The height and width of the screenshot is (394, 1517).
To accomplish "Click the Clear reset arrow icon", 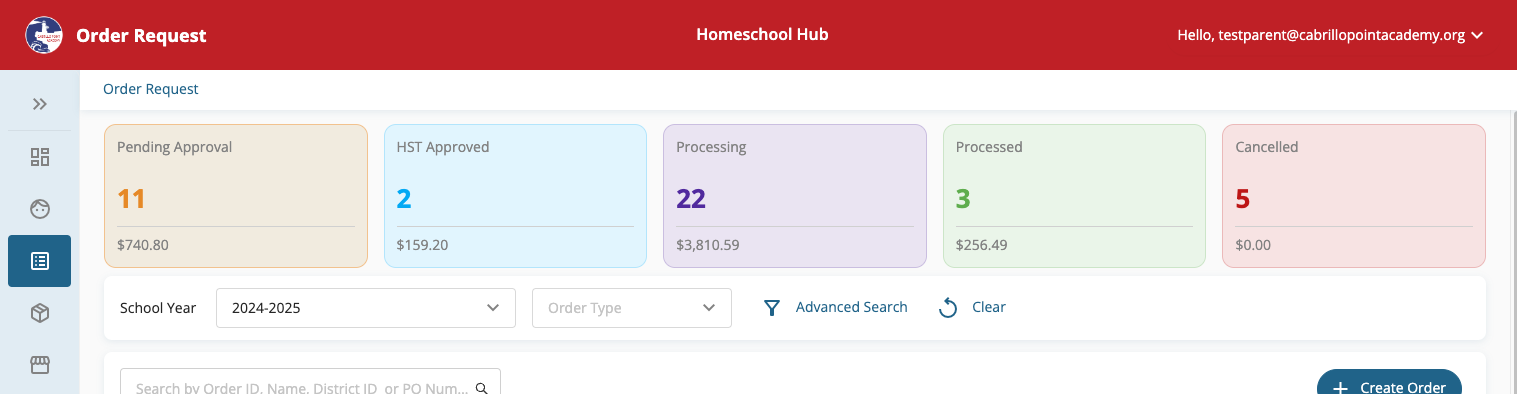I will (x=948, y=308).
